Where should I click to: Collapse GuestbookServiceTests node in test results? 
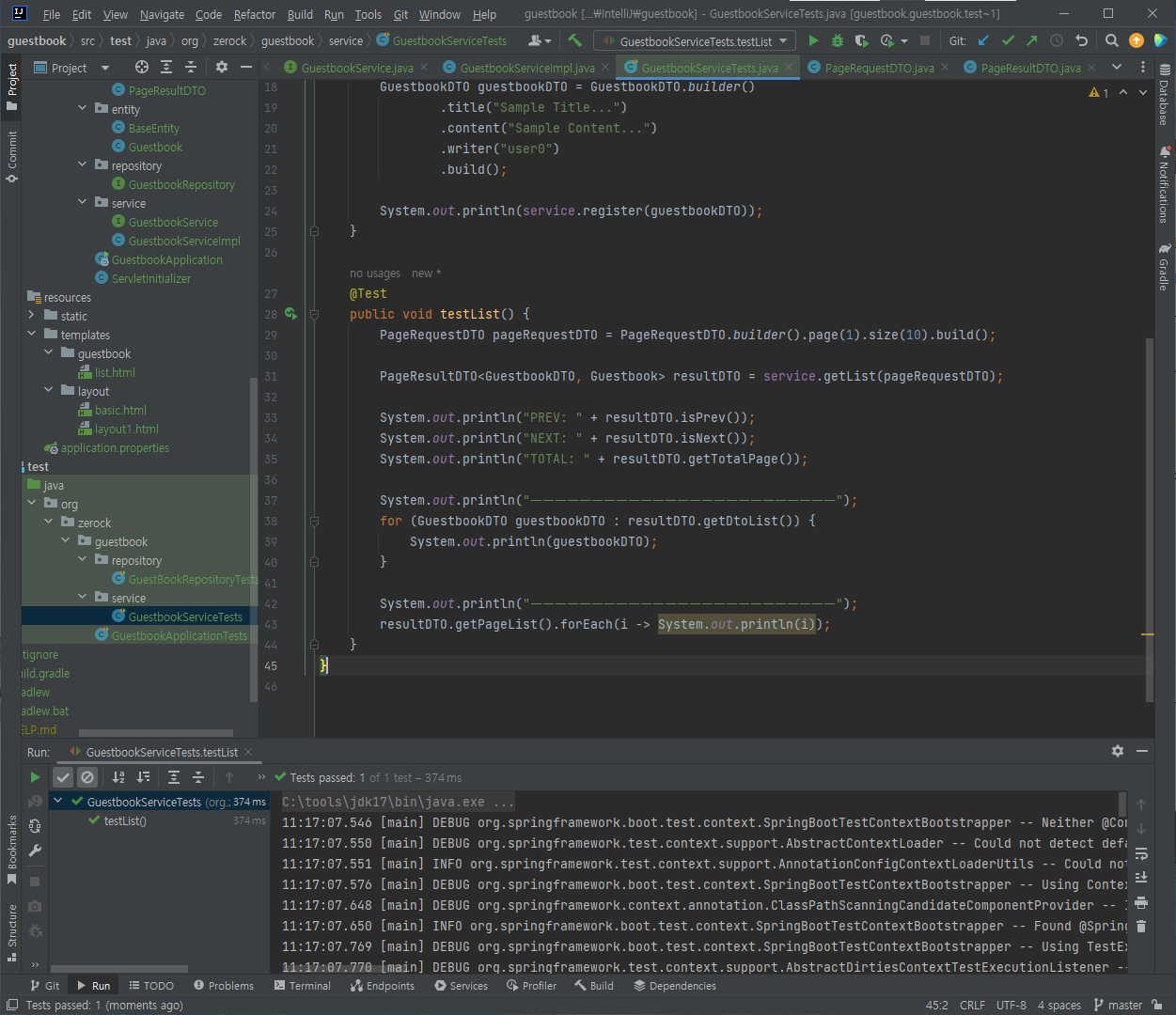coord(58,802)
